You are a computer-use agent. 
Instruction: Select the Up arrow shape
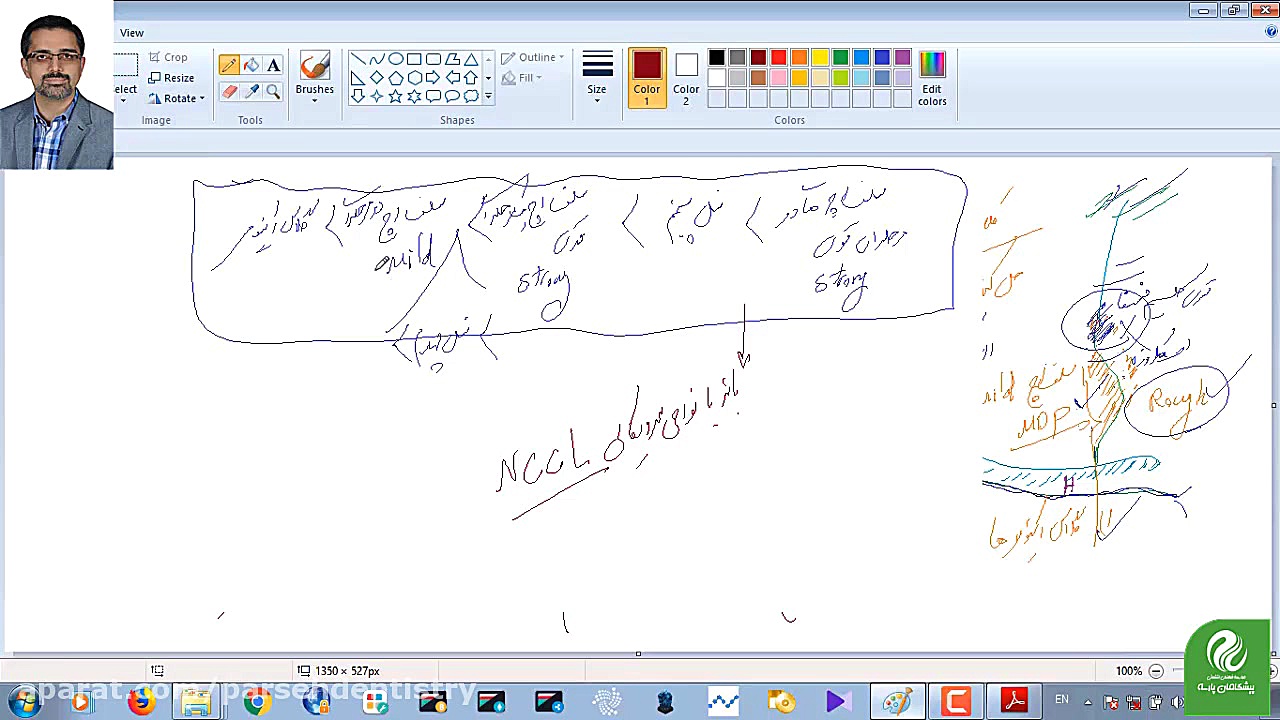point(471,78)
